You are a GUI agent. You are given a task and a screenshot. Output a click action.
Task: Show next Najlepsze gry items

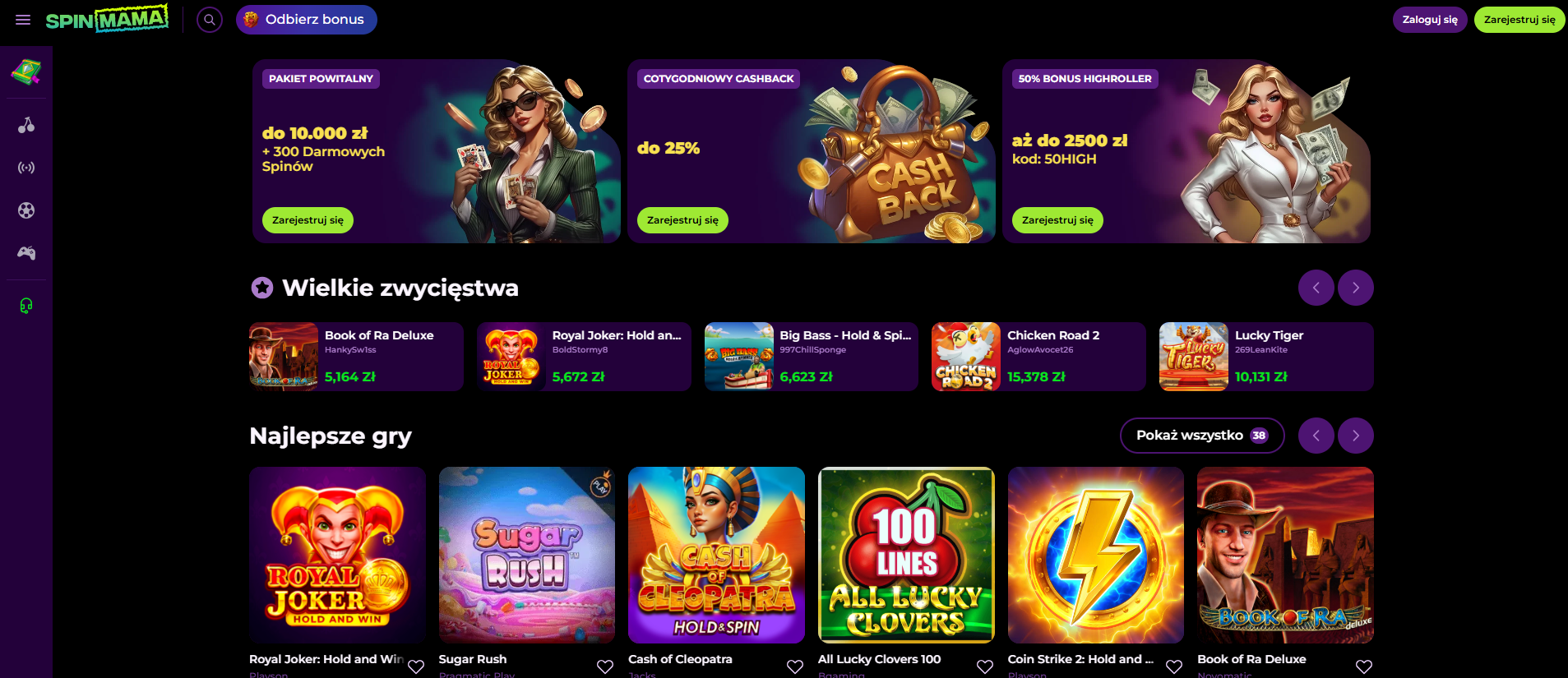pyautogui.click(x=1356, y=436)
